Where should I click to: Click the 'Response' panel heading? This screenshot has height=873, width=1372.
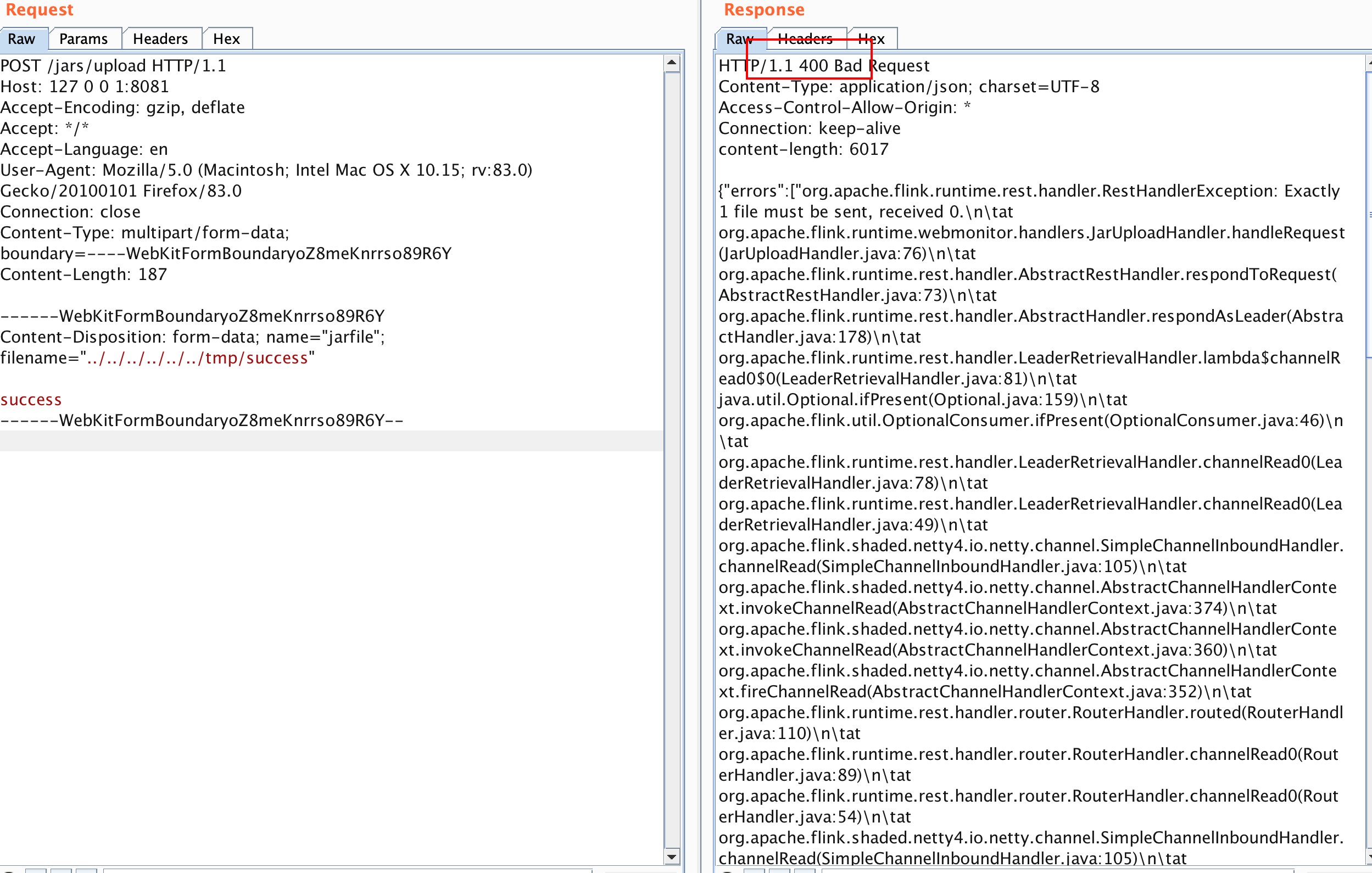[x=764, y=10]
